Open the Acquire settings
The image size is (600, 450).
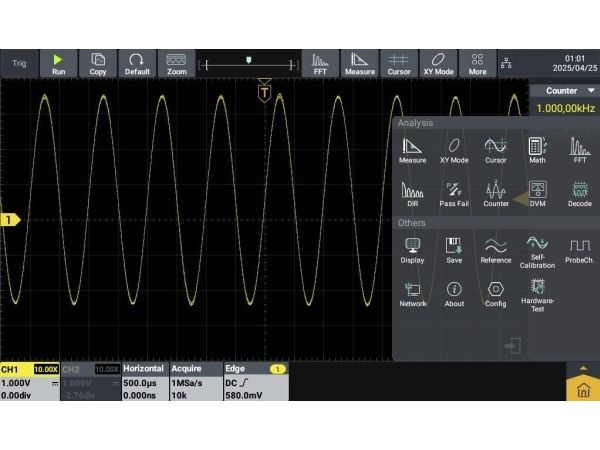pyautogui.click(x=196, y=382)
